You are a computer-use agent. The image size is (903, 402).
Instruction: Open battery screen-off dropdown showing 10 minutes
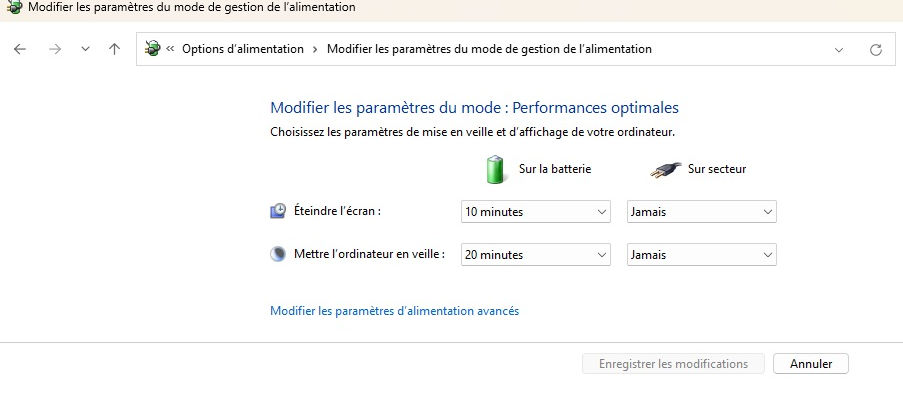[536, 211]
